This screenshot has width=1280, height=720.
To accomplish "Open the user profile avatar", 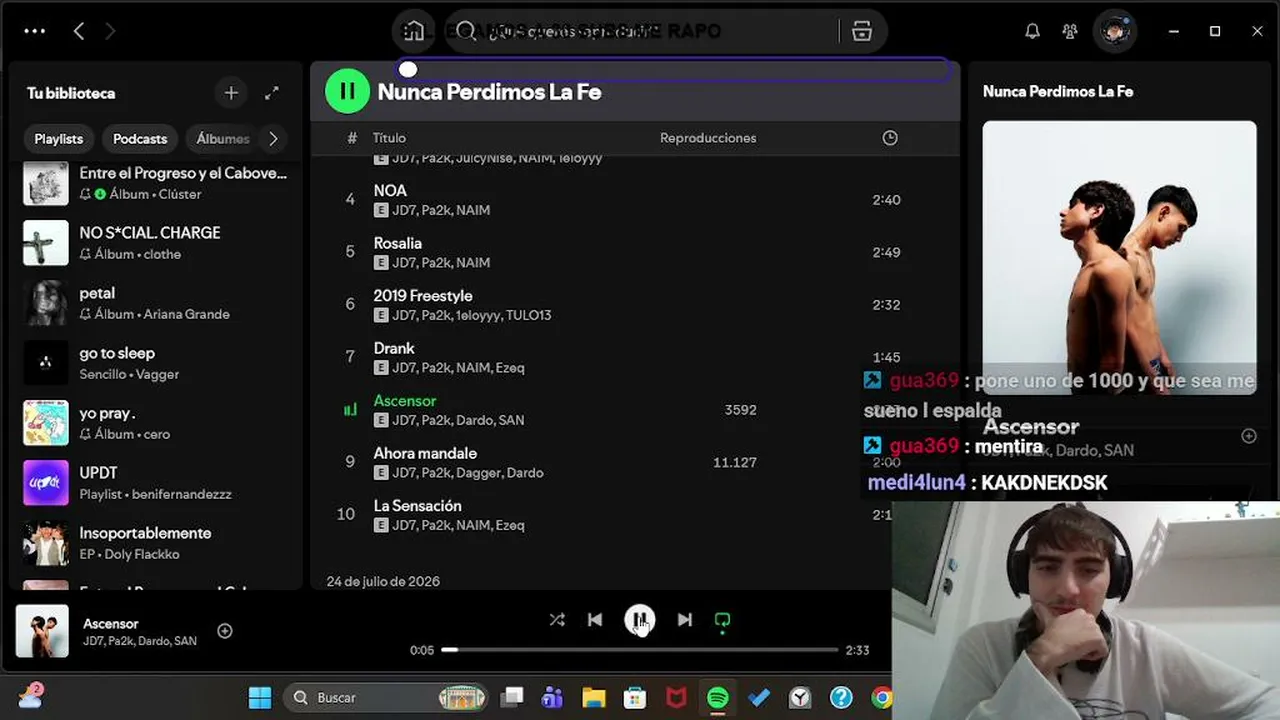I will pyautogui.click(x=1114, y=31).
